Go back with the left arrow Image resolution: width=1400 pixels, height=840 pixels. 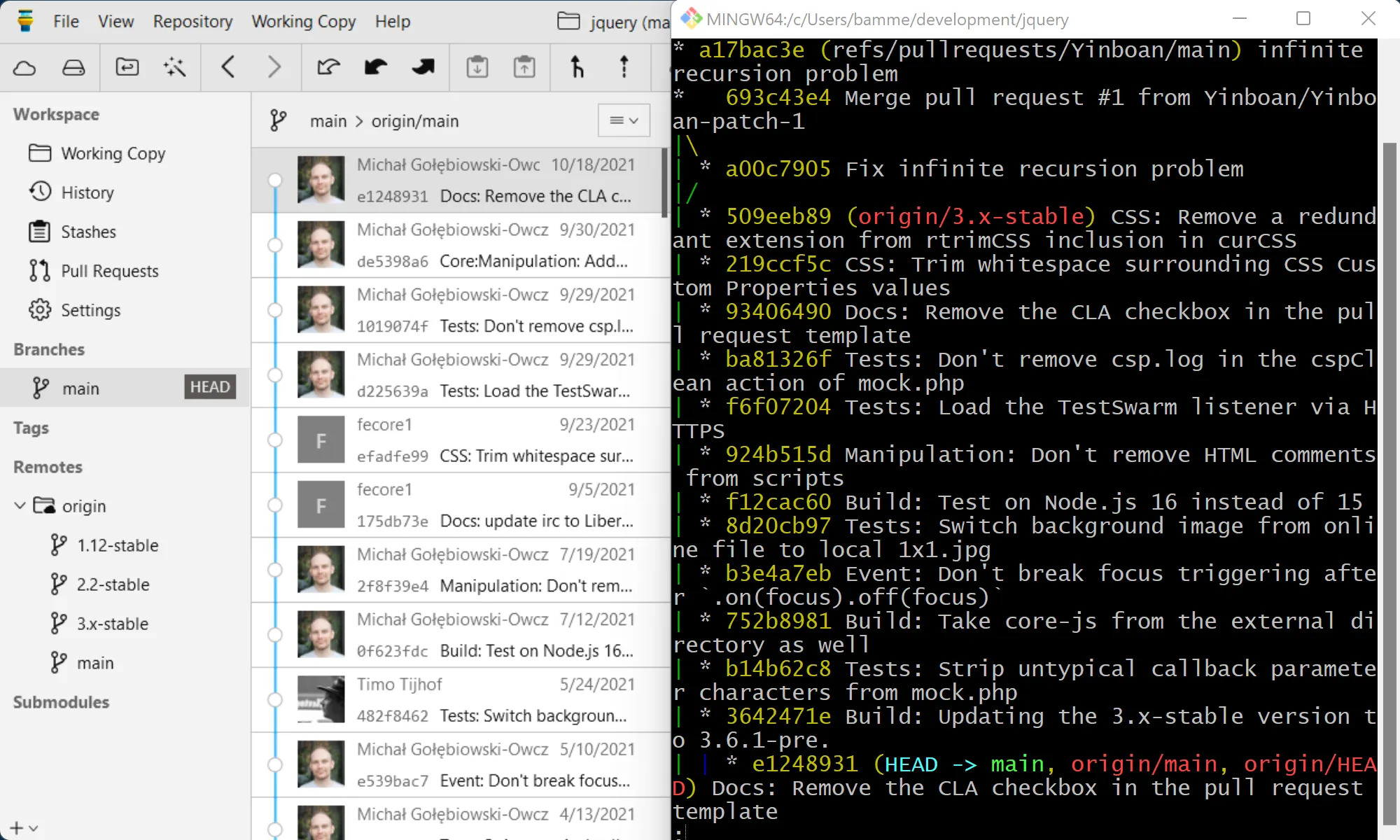coord(227,67)
